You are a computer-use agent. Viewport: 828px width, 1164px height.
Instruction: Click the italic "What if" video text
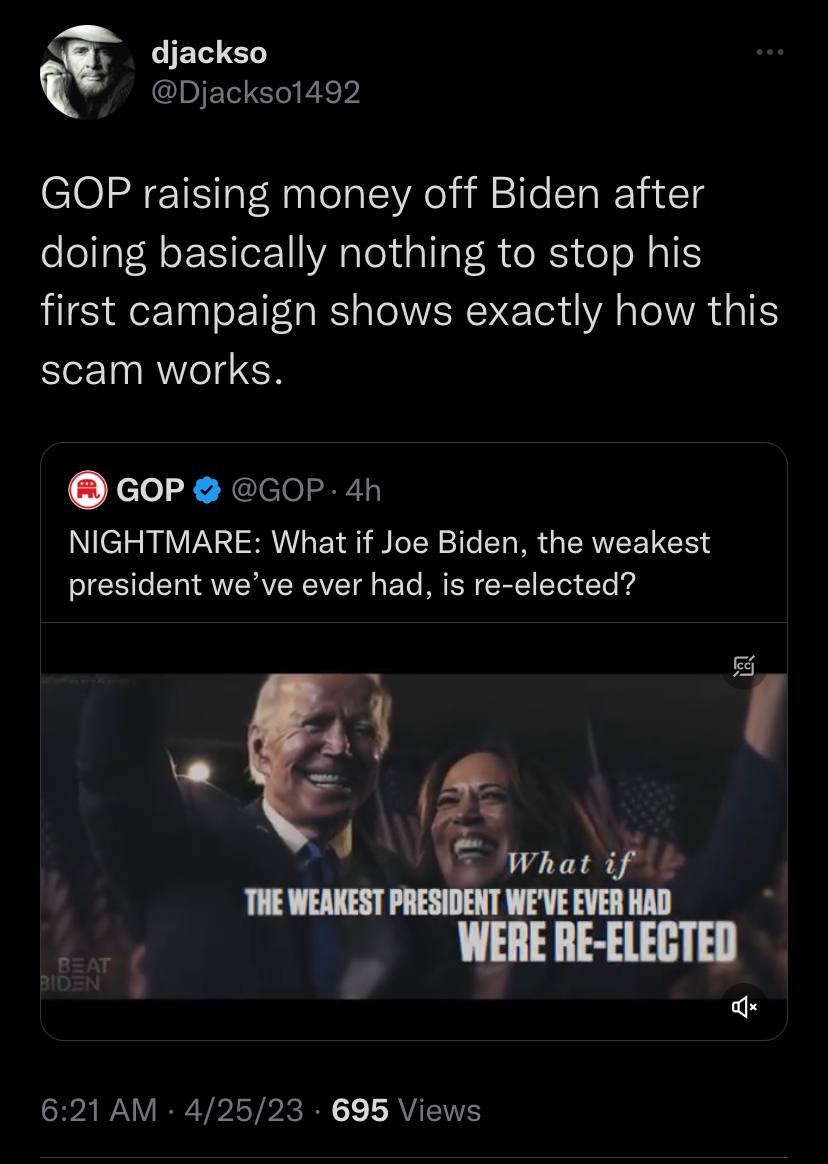(565, 864)
